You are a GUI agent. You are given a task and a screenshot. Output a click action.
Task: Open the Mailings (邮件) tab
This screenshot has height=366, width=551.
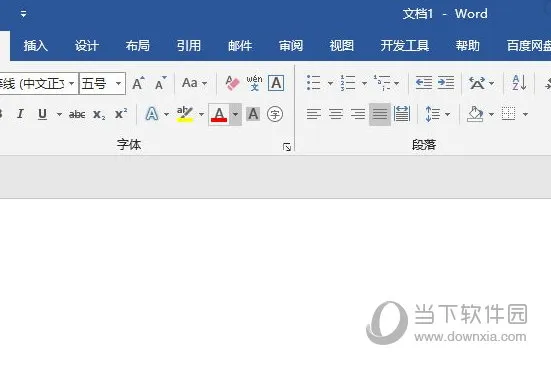point(240,46)
